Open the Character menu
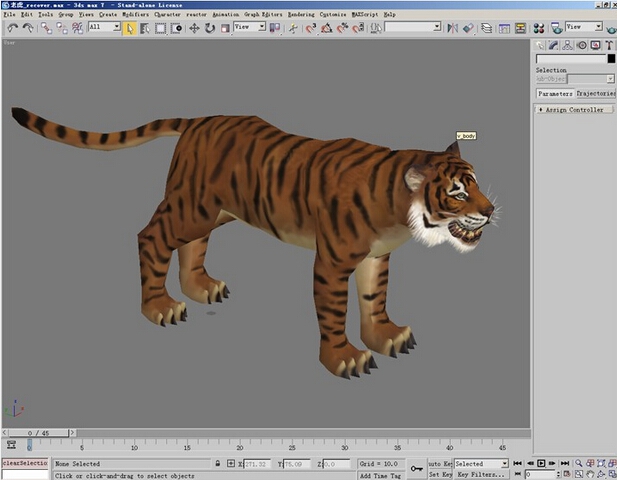The image size is (617, 480). [x=167, y=15]
